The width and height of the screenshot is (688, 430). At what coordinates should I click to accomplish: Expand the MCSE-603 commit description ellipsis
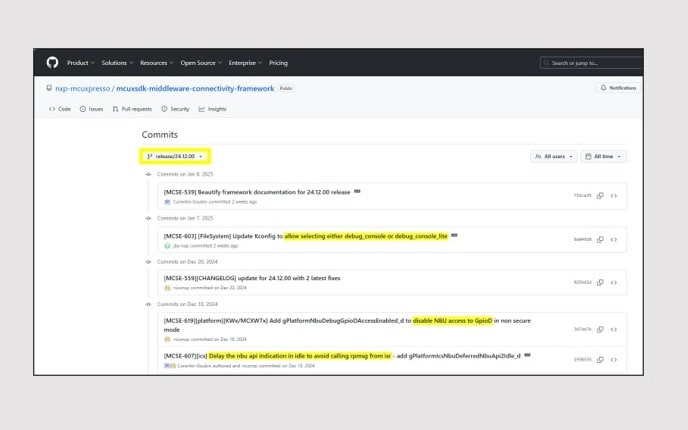point(454,235)
